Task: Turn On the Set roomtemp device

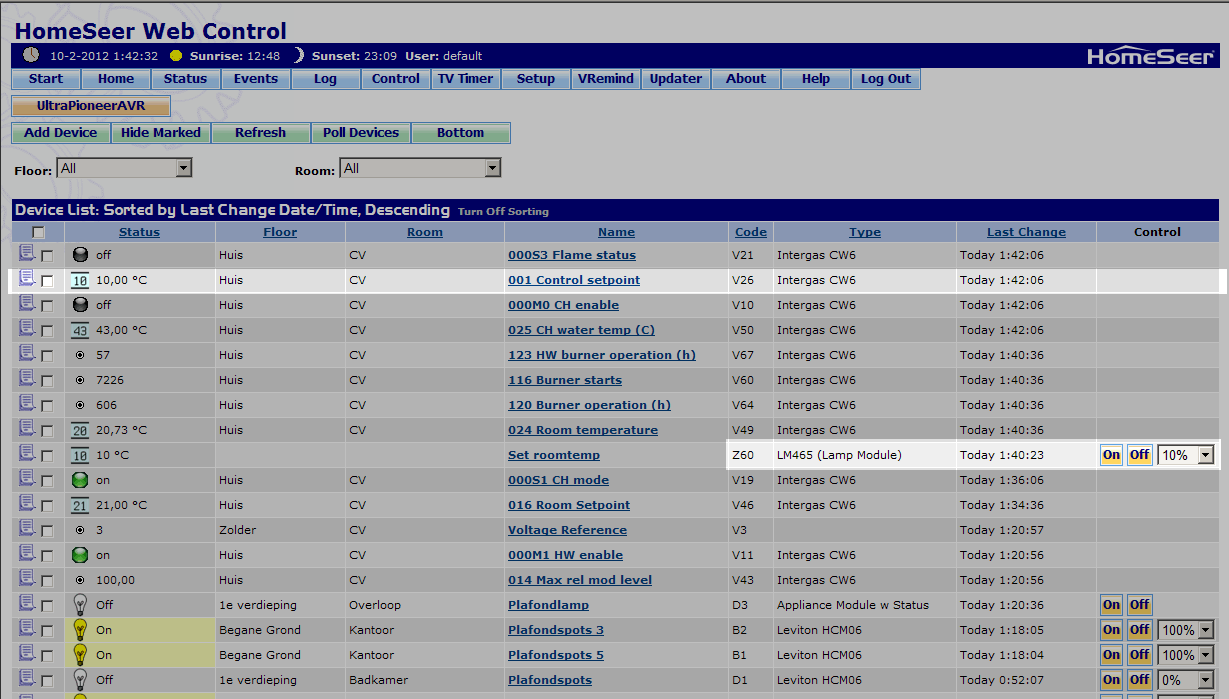Action: pos(1111,455)
